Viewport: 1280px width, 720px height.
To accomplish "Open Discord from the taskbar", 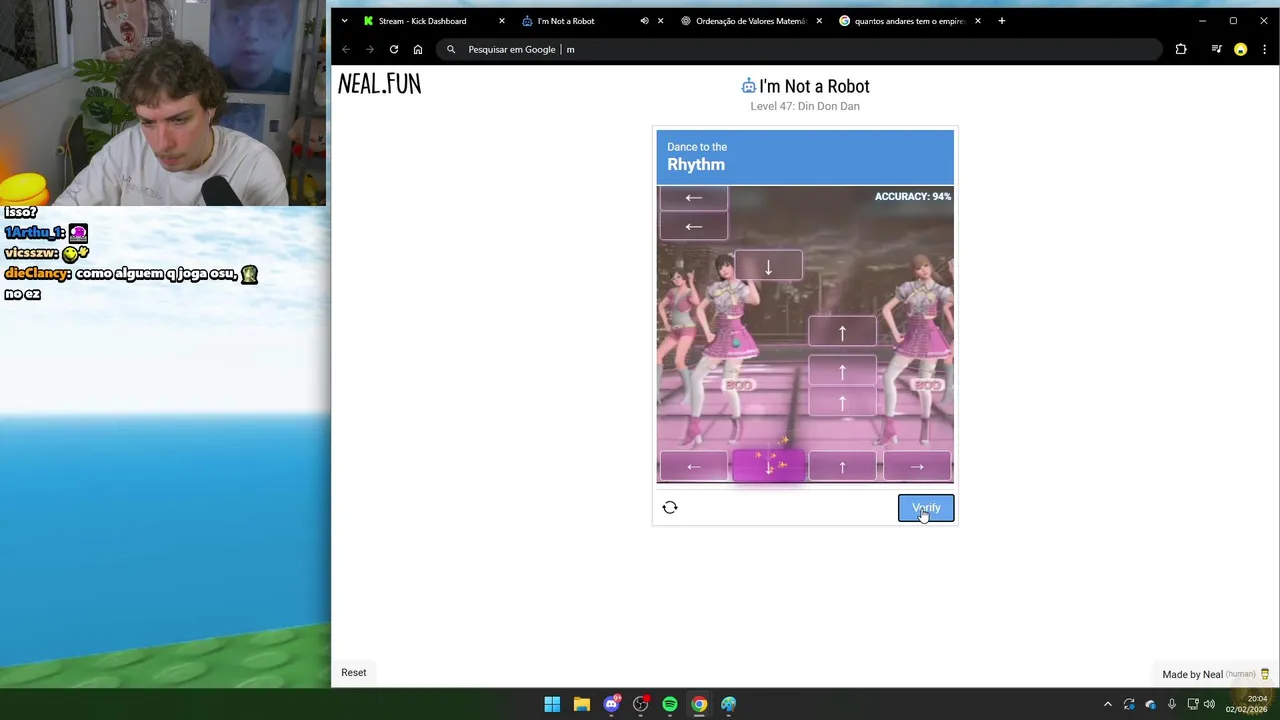I will coord(611,704).
